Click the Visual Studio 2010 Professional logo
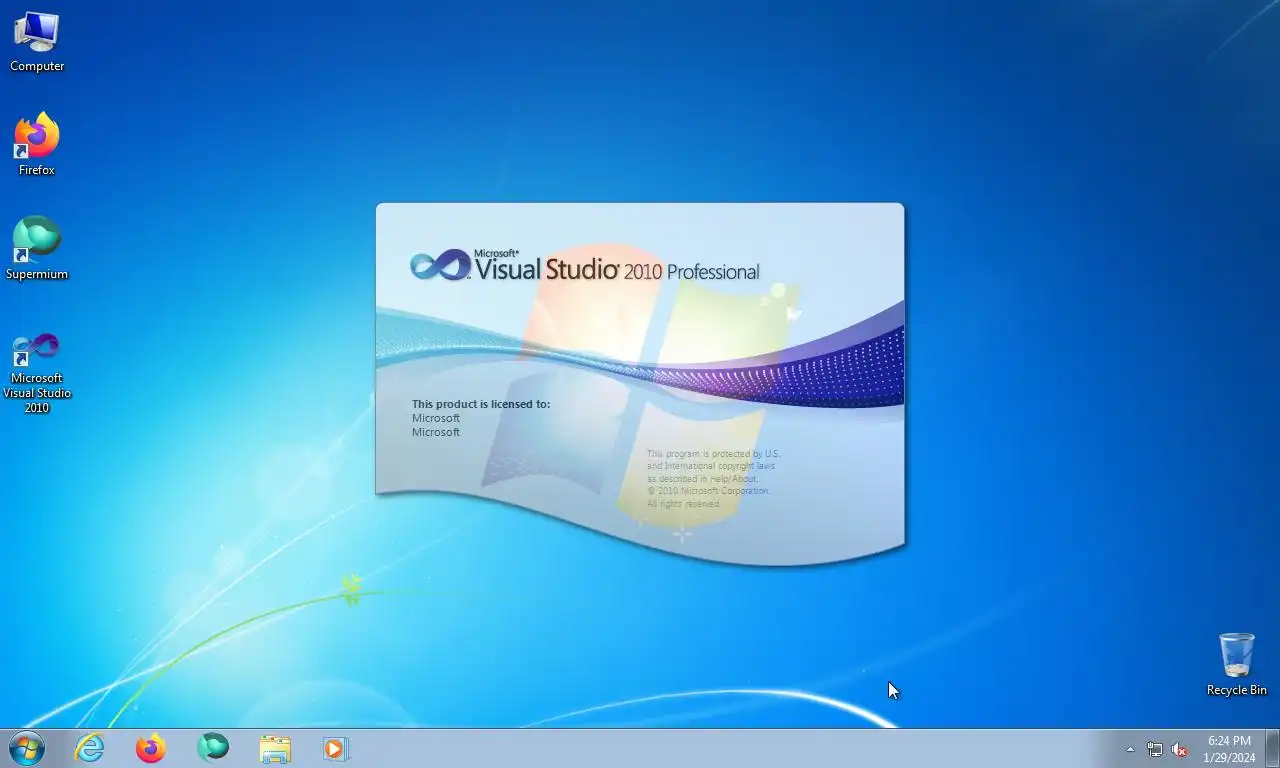The width and height of the screenshot is (1280, 768). pos(585,266)
